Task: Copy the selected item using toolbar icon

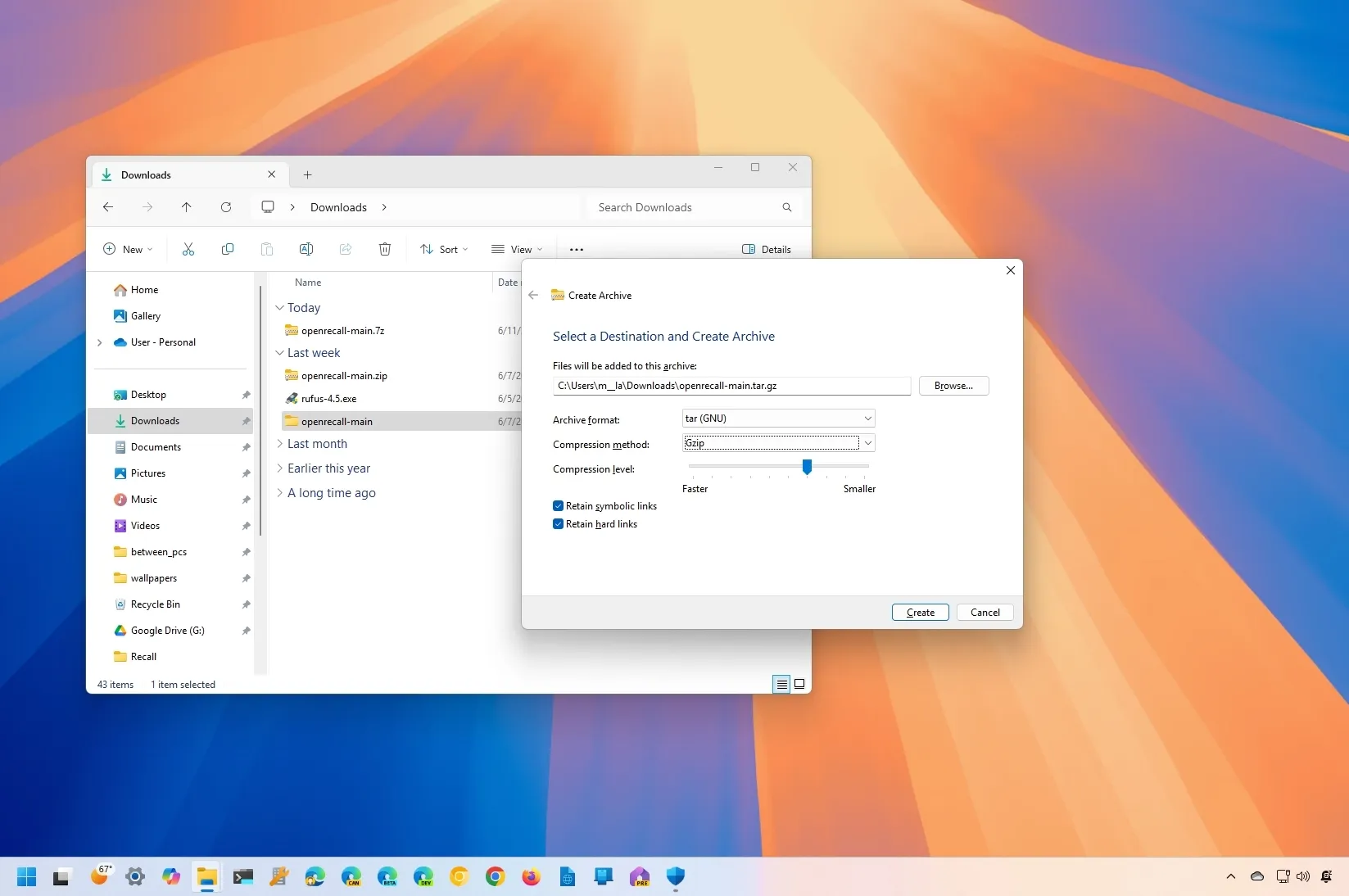Action: pos(227,249)
